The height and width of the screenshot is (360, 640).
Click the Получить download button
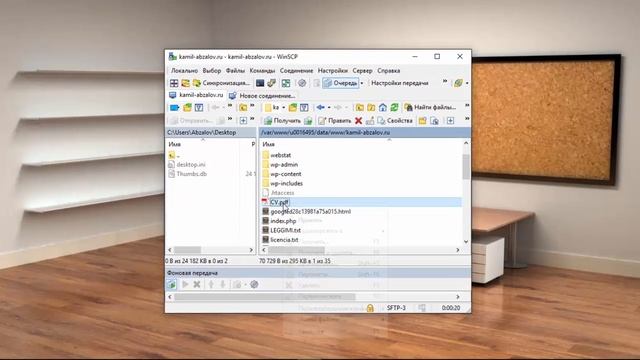282,120
